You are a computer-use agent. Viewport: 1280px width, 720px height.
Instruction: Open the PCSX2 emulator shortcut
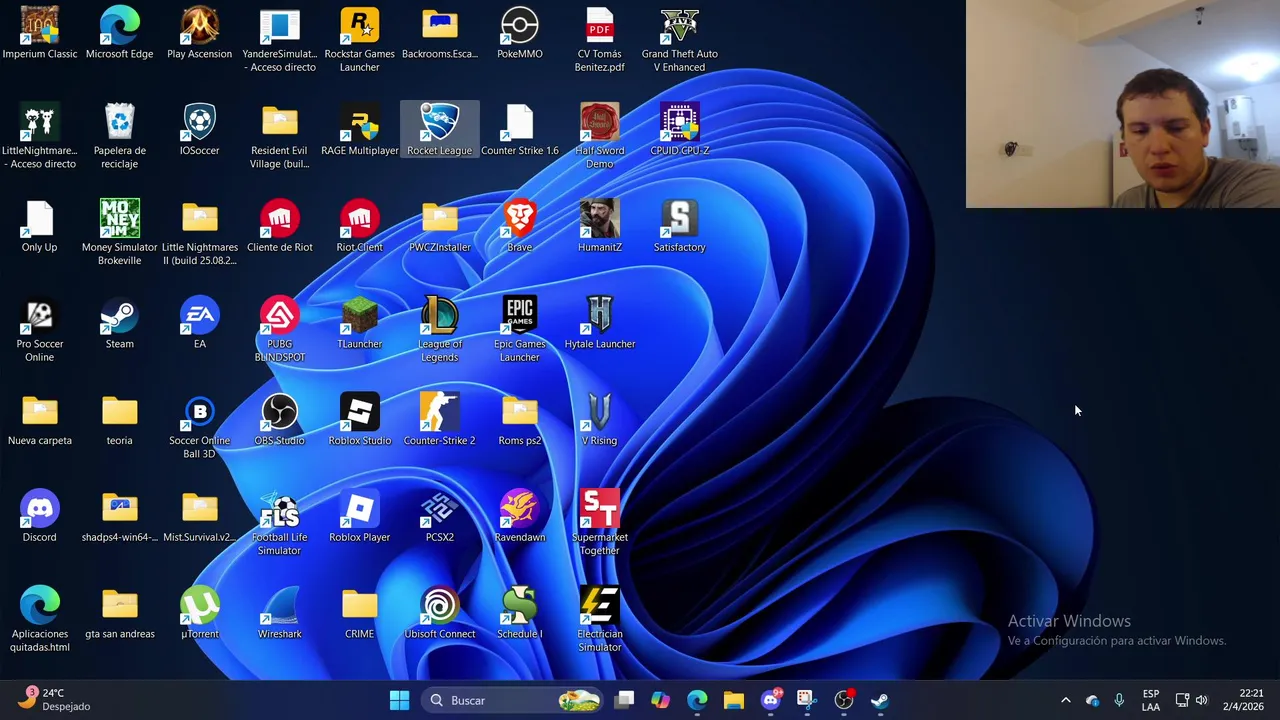pos(440,516)
